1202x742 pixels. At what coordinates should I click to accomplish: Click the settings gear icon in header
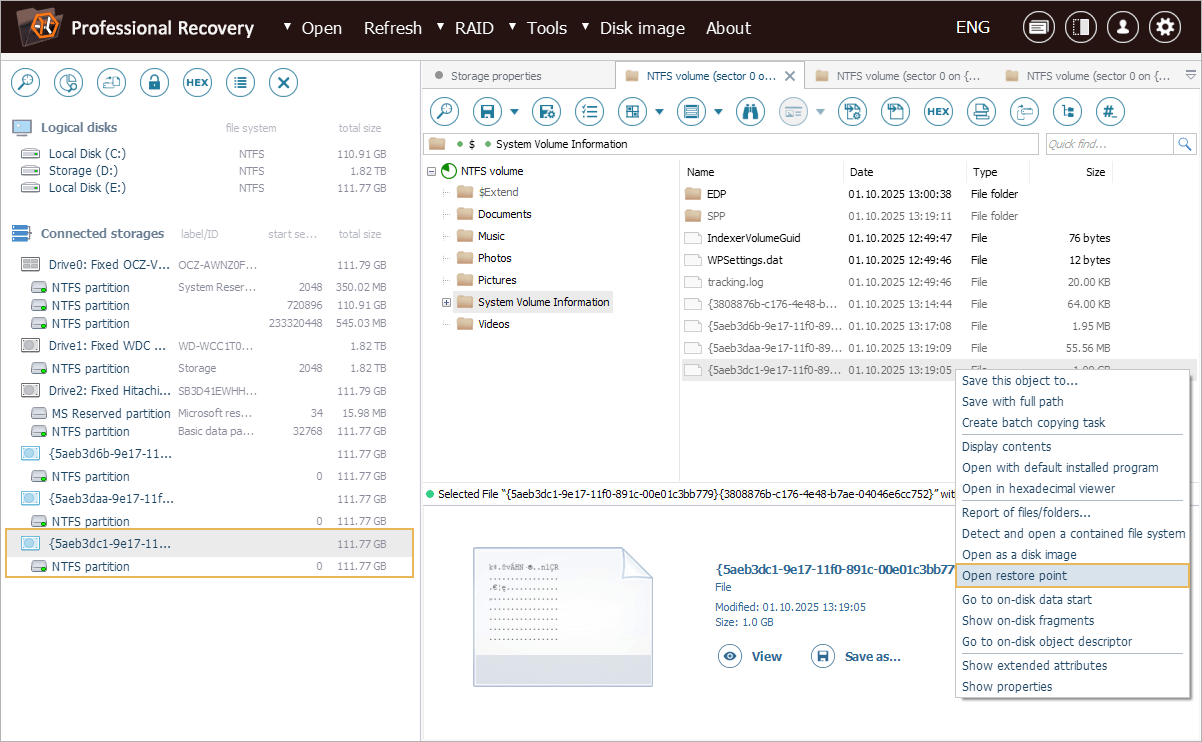[x=1164, y=28]
